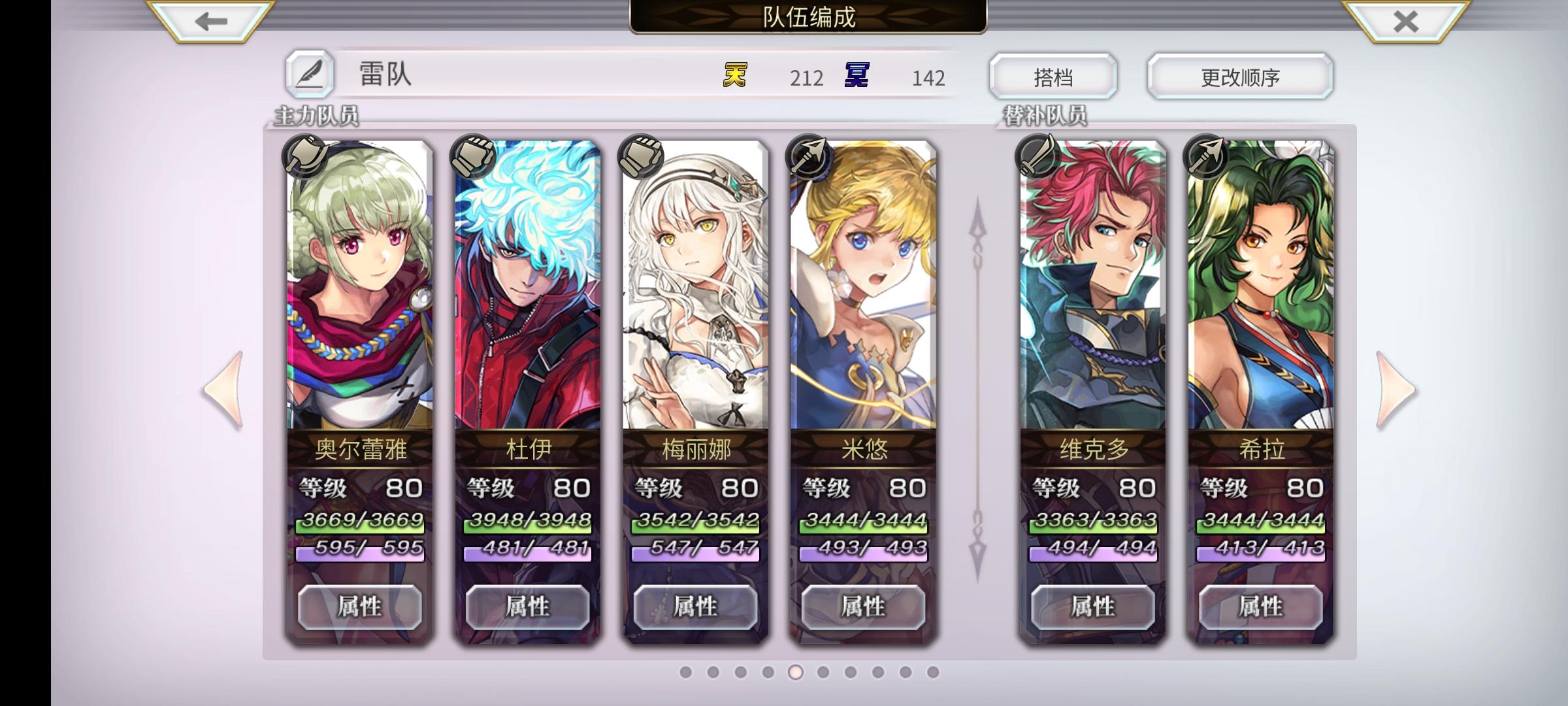Open 属性 for 希拉
The width and height of the screenshot is (1568, 706).
click(x=1261, y=607)
